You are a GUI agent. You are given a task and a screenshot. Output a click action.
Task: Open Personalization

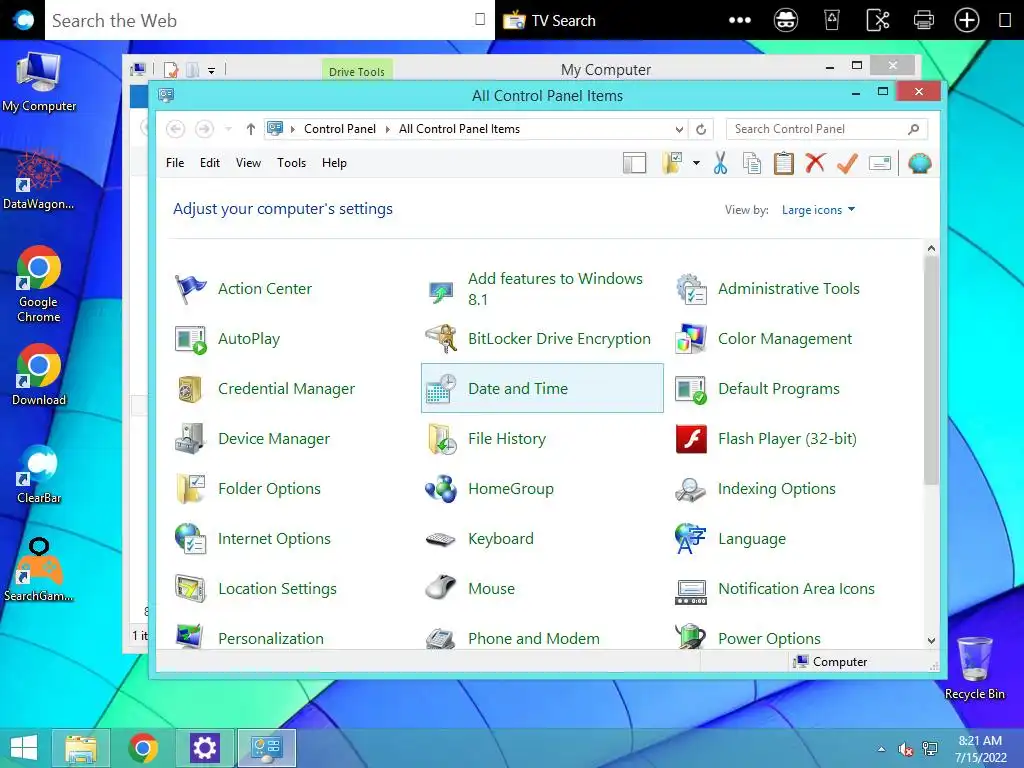249,637
